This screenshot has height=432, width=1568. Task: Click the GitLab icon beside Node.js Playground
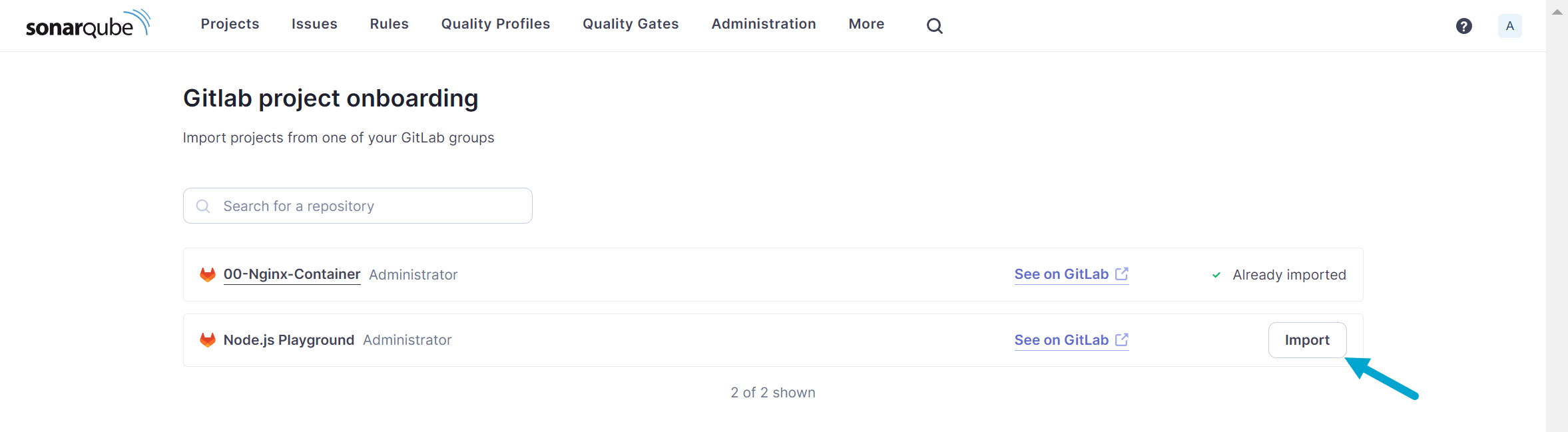click(207, 339)
